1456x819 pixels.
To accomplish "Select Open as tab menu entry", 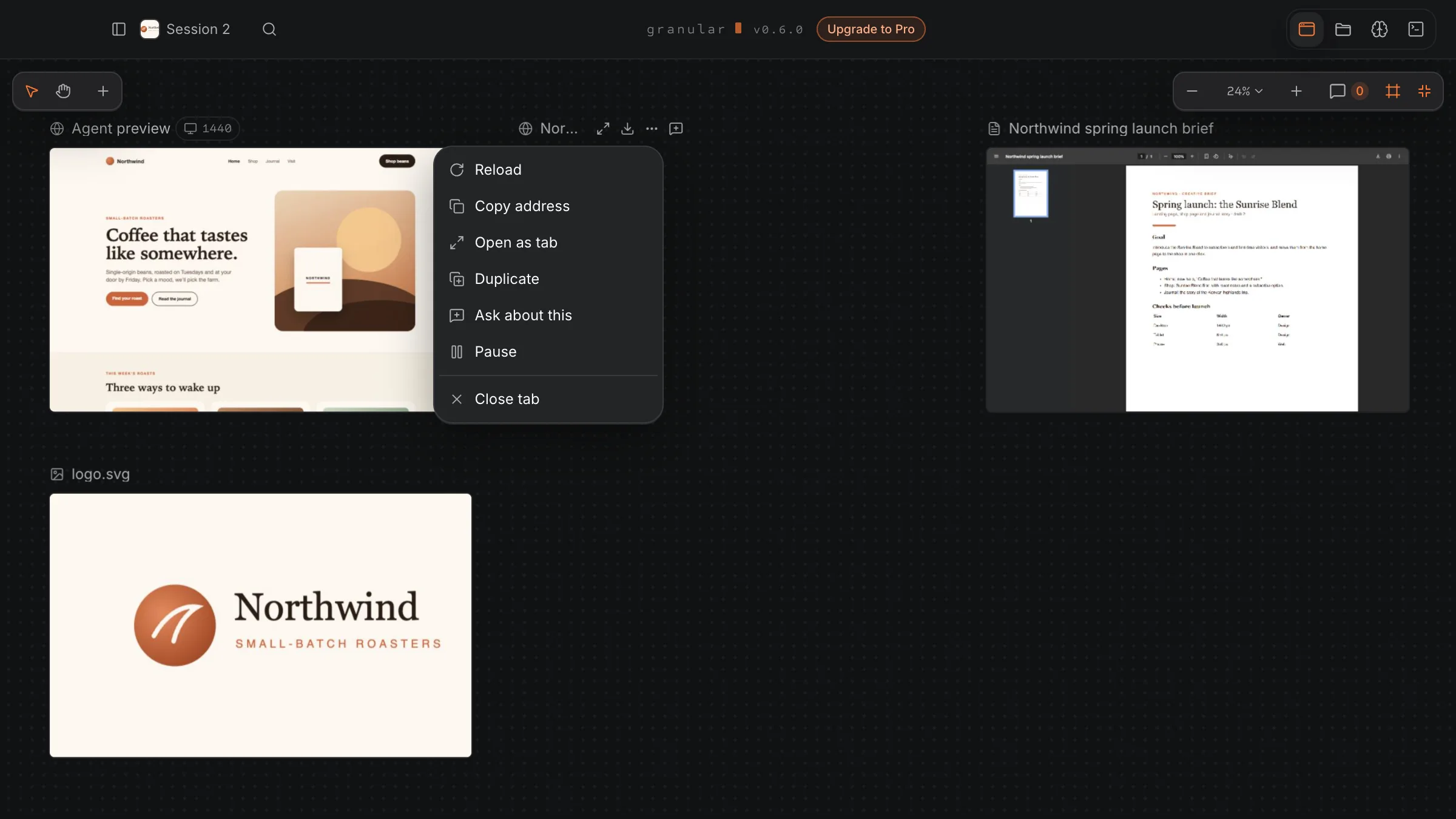I will [x=548, y=243].
